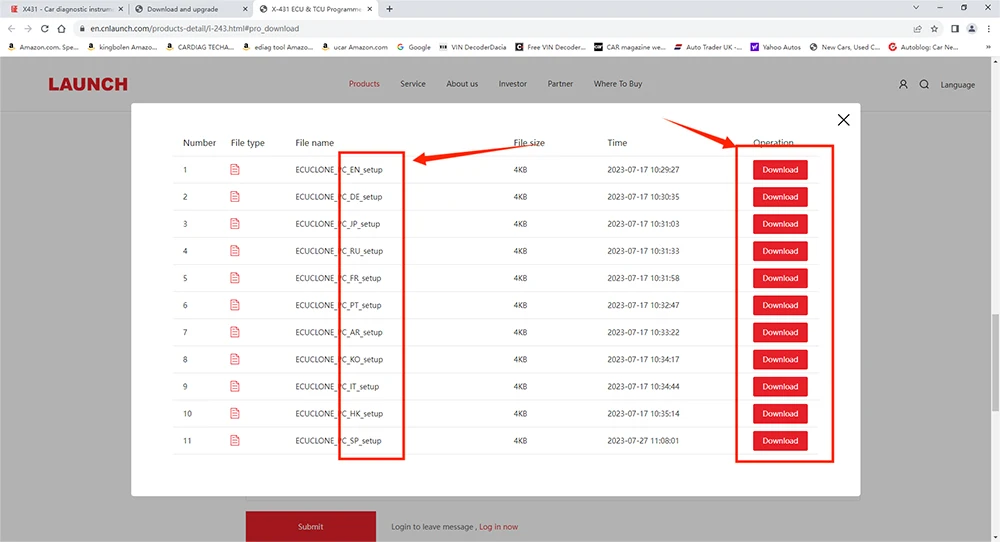Open the Service menu
This screenshot has width=1000, height=542.
point(413,84)
